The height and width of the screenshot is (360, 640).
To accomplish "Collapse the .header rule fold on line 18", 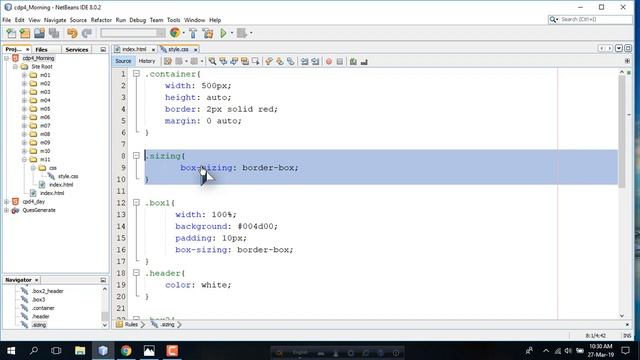I will point(136,273).
